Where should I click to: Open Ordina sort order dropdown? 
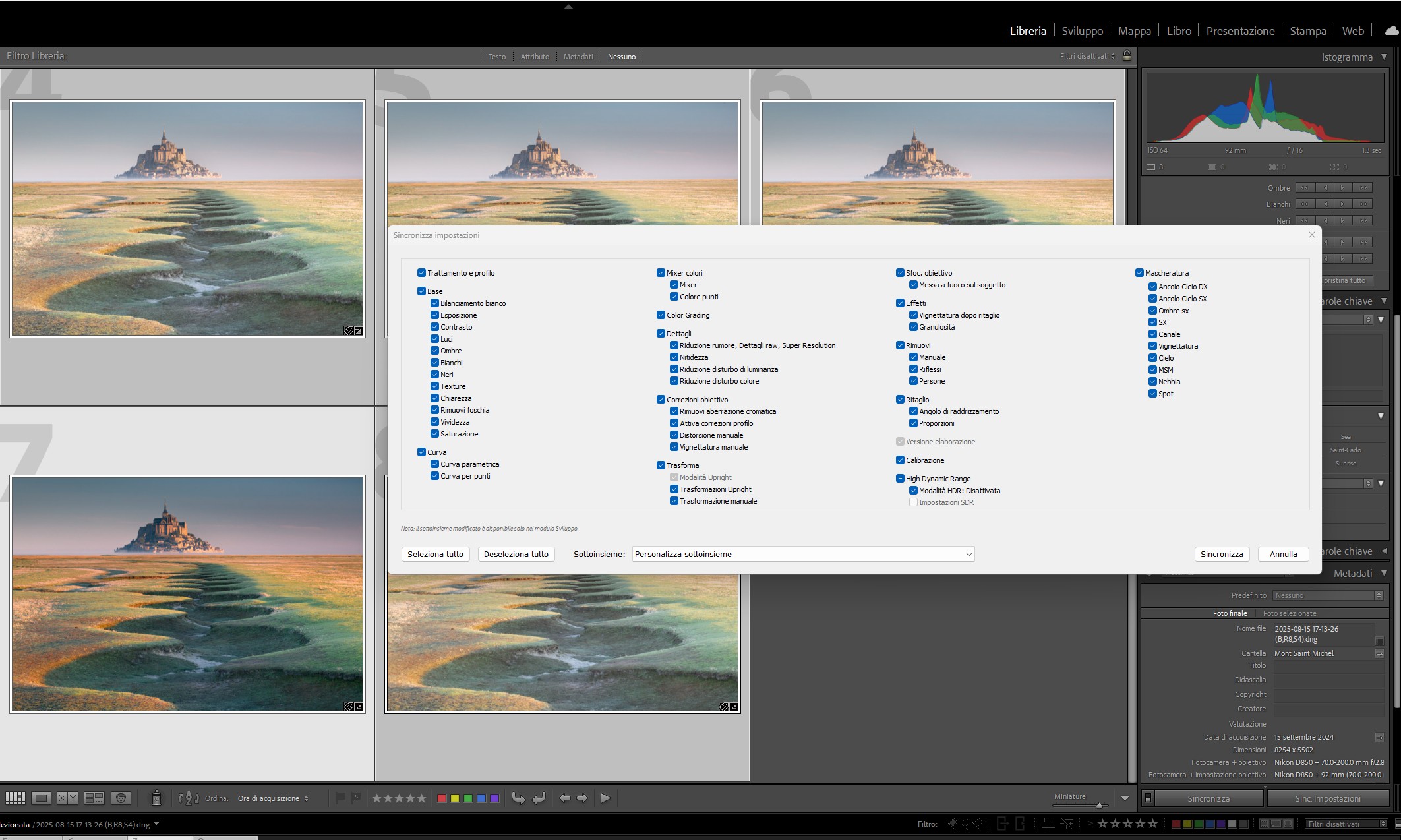[x=273, y=798]
